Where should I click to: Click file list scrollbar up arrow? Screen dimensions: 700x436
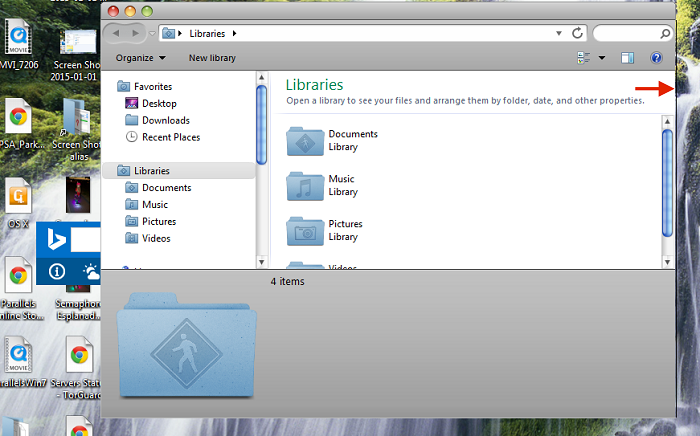point(667,121)
